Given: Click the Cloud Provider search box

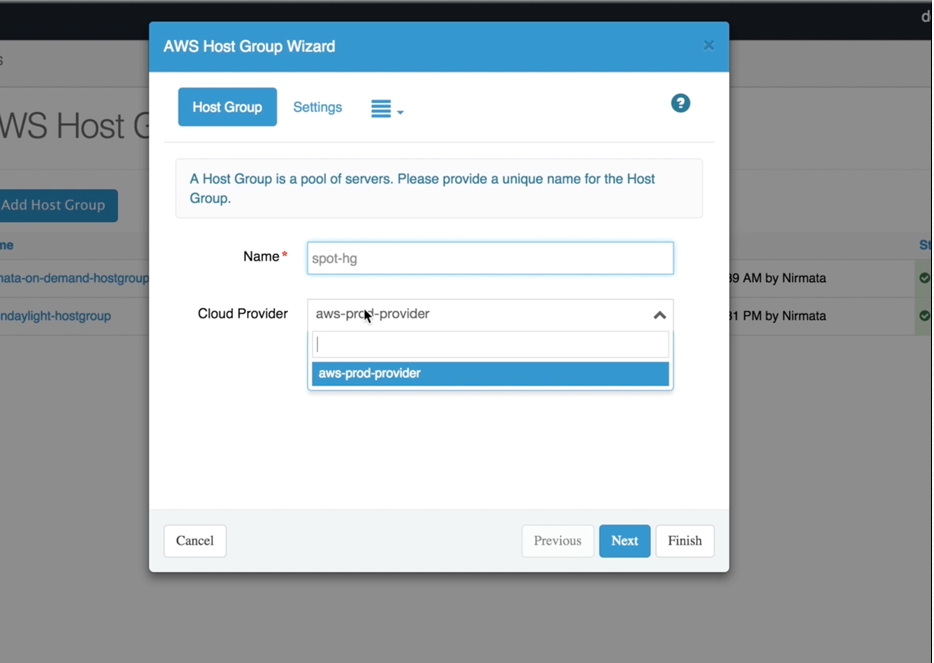Looking at the screenshot, I should click(490, 344).
